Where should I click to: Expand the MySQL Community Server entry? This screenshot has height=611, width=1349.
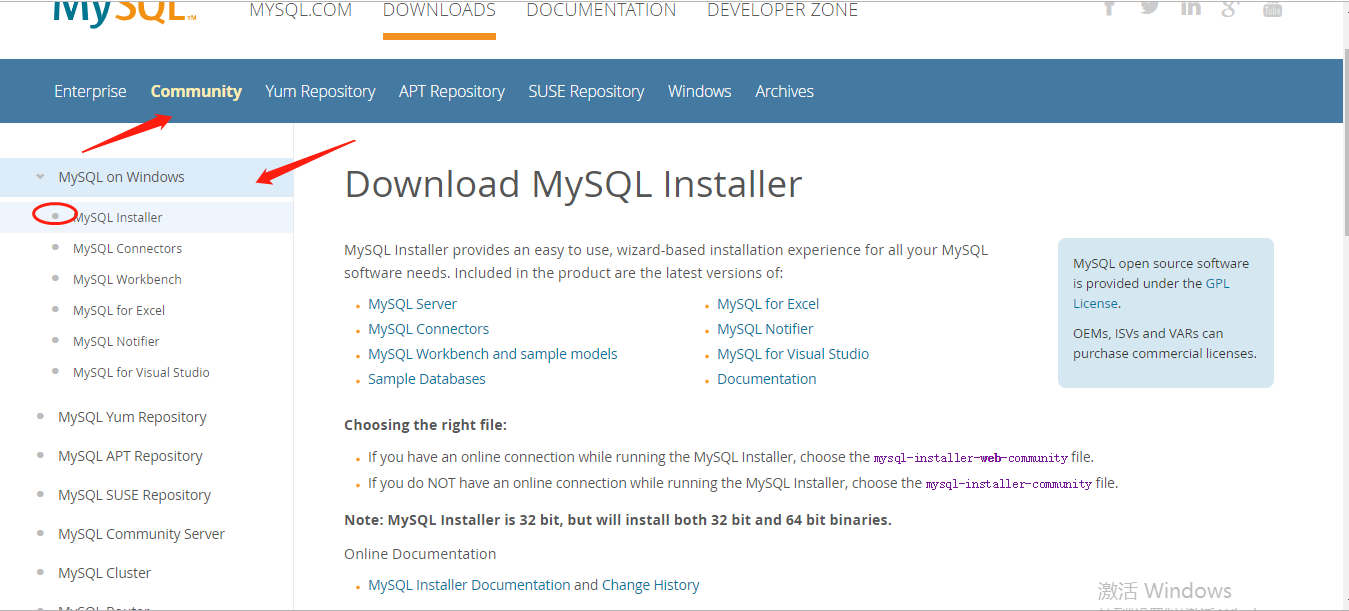(140, 533)
